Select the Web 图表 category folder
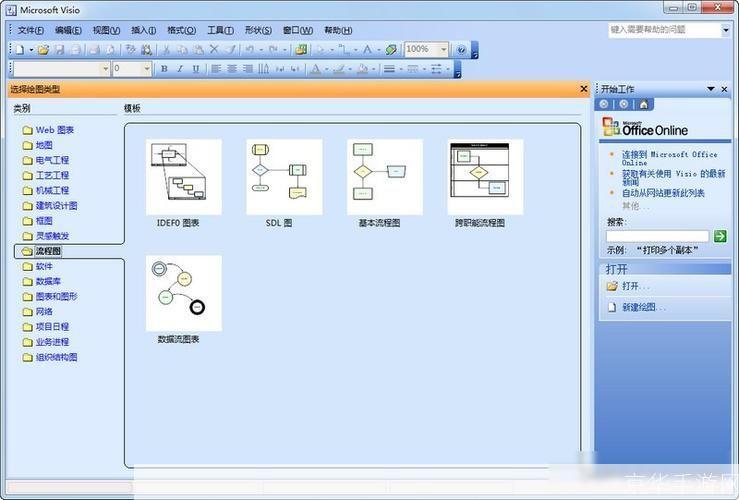Screen dimensions: 739x500 click(x=48, y=130)
